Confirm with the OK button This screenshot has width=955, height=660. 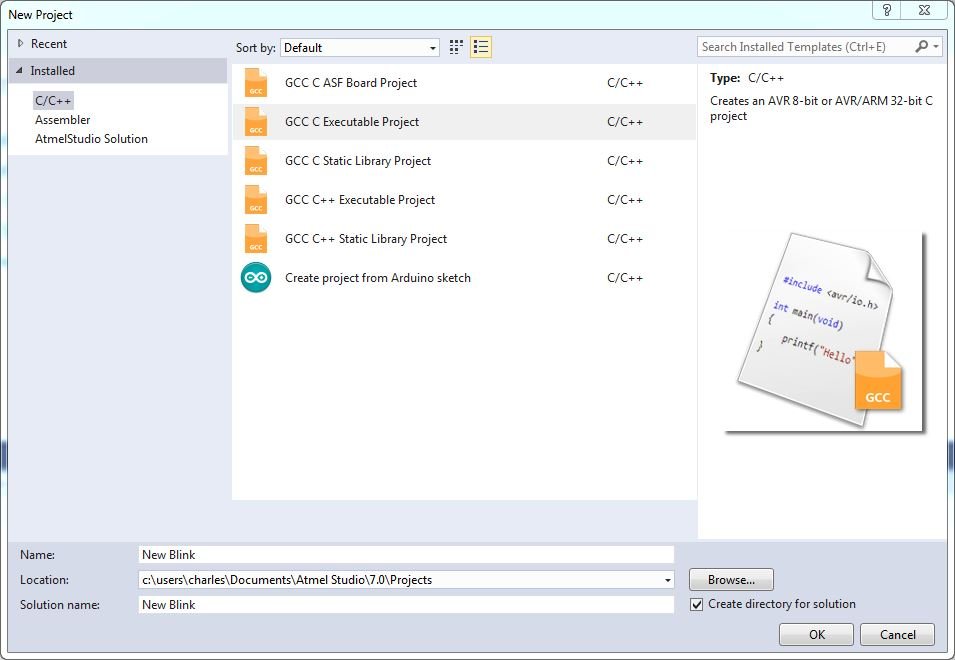coord(816,634)
